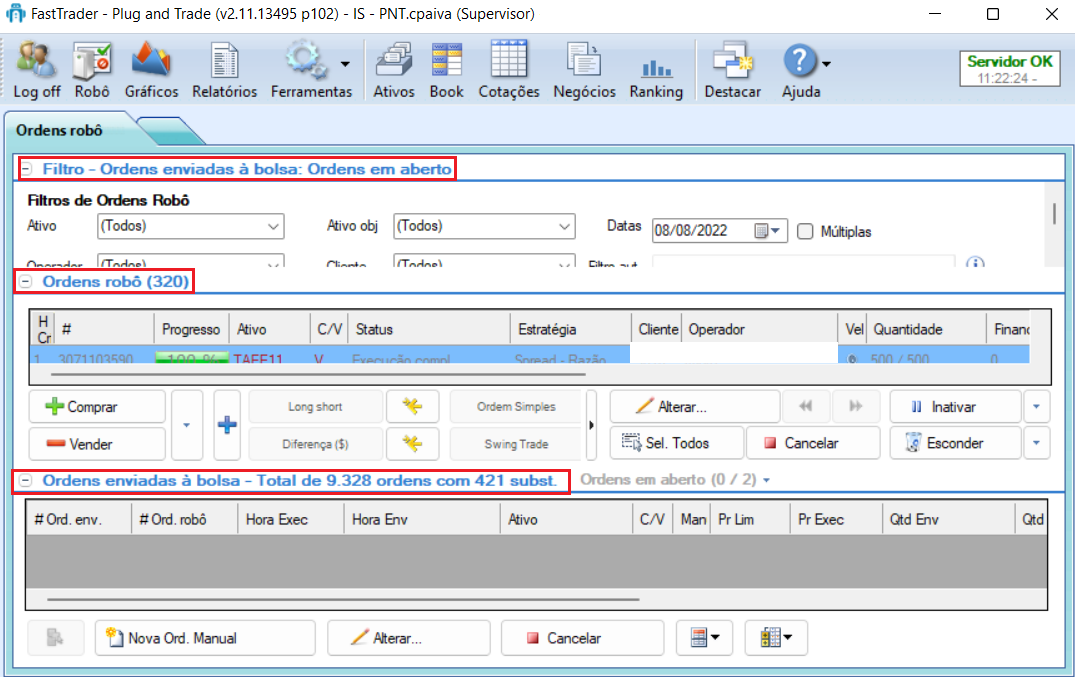The image size is (1075, 678).
Task: Select the Ordens robô tab
Action: (59, 130)
